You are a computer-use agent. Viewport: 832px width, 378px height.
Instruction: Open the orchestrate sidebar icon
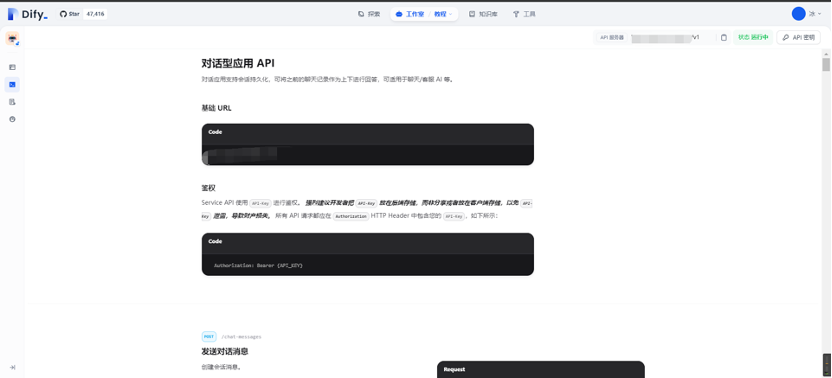pyautogui.click(x=12, y=67)
